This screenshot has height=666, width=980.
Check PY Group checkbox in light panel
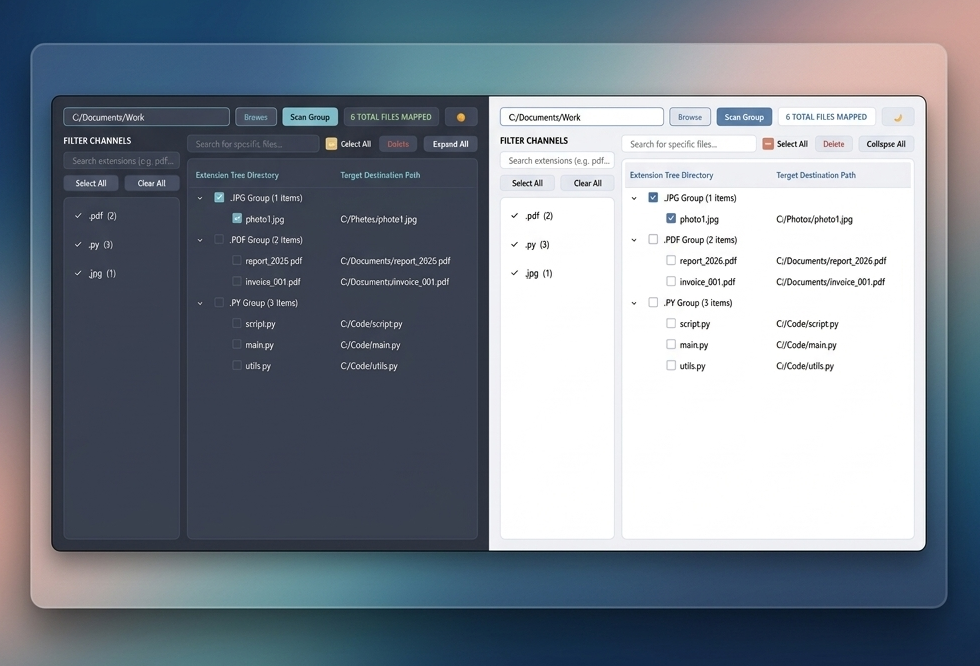pos(653,302)
